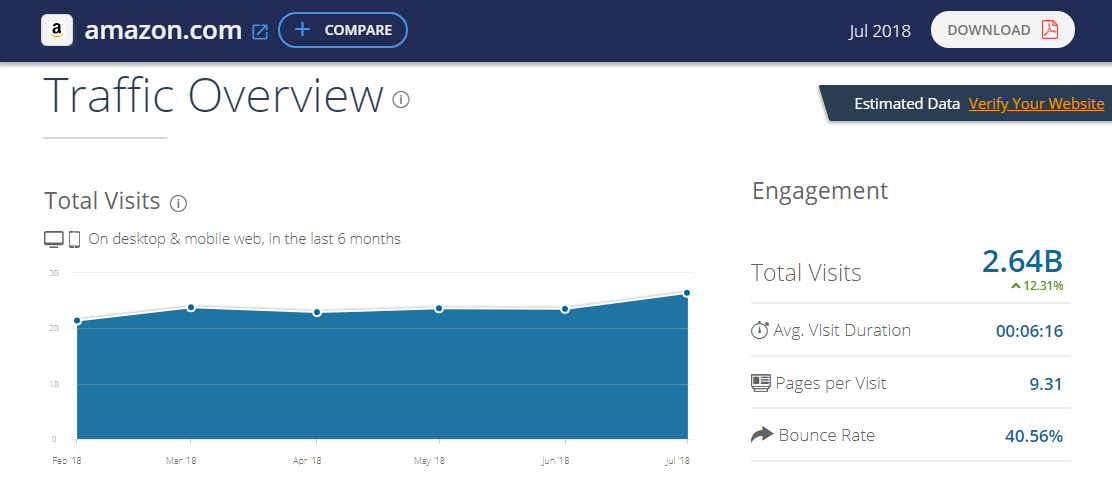Screen dimensions: 1112x484
Task: Select the Mar '18 data point
Action: tap(191, 307)
